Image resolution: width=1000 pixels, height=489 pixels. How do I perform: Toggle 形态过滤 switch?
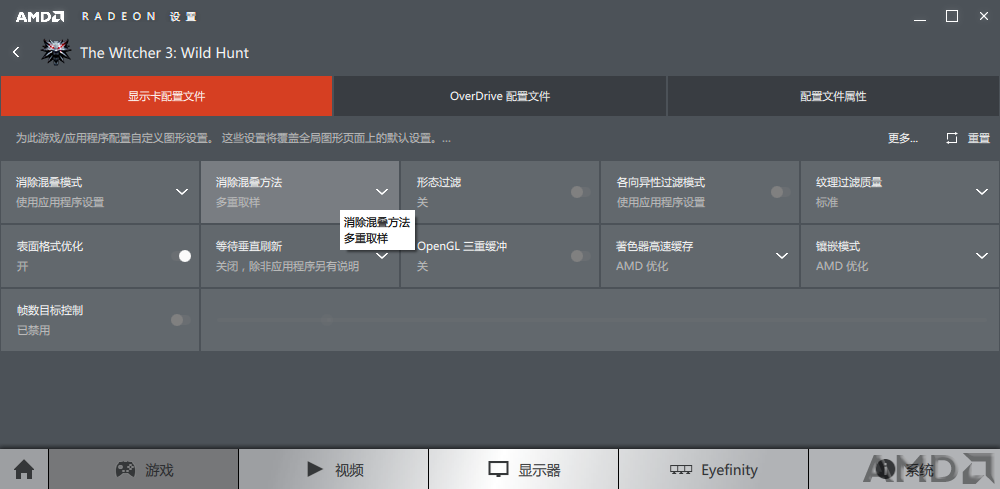(580, 192)
